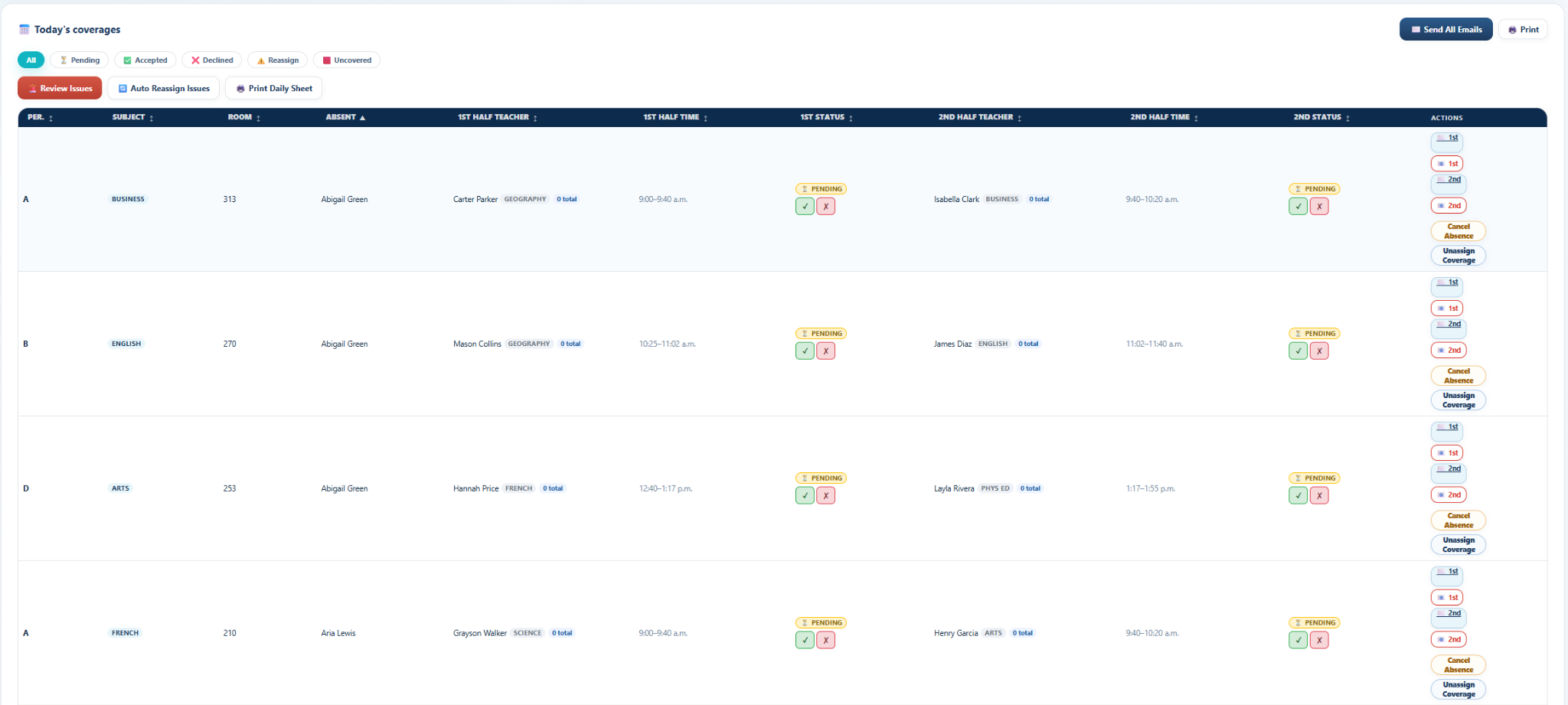Image resolution: width=1568 pixels, height=705 pixels.
Task: Decline James Diaz's 2nd half coverage
Action: pyautogui.click(x=1318, y=351)
